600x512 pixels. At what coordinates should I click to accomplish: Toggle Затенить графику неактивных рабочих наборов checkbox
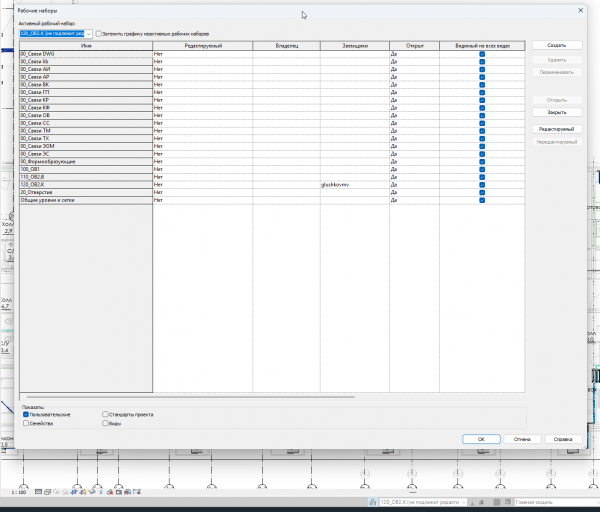[x=99, y=34]
